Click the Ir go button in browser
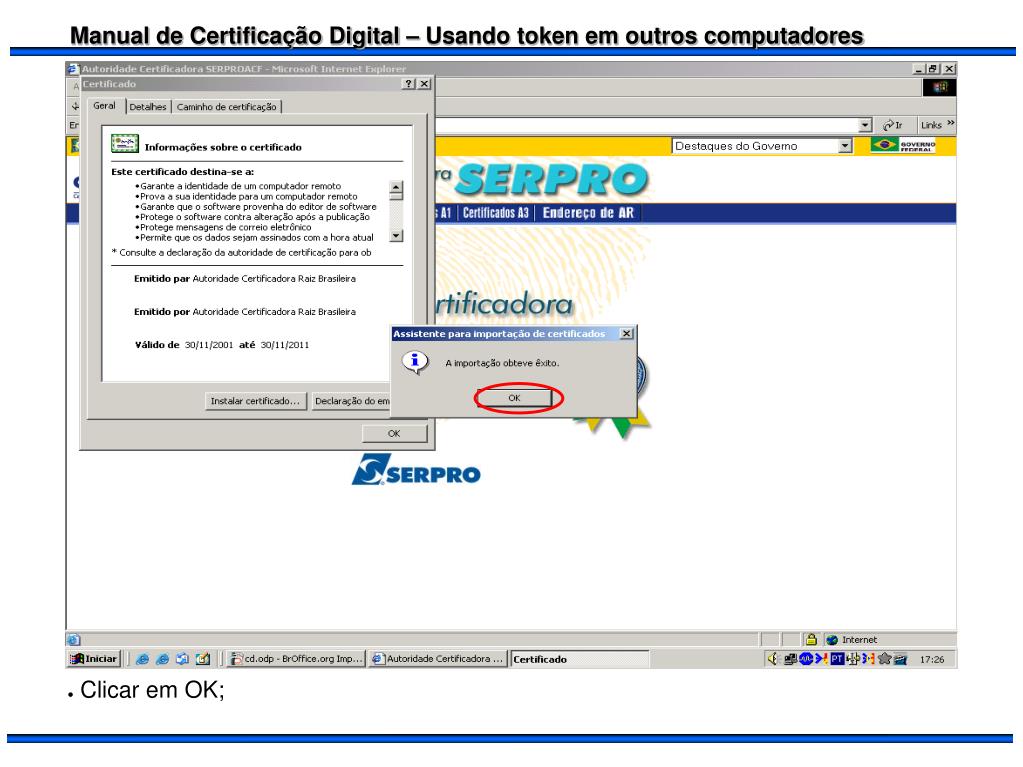Screen dimensions: 1023x767 [x=893, y=125]
